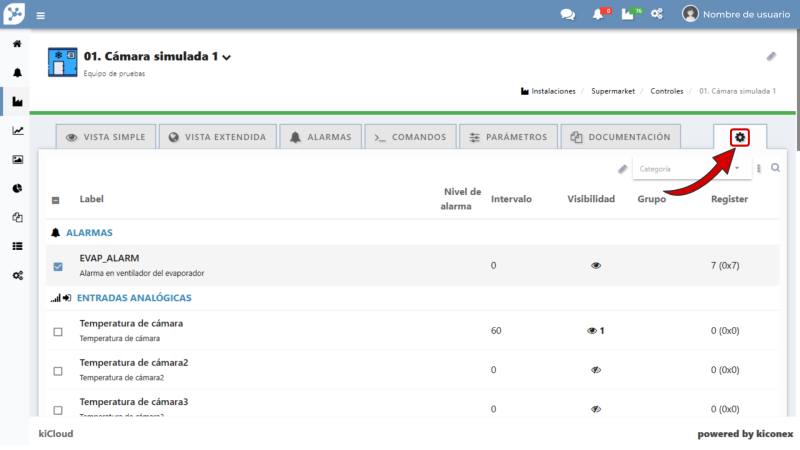Open the line chart icon in sidebar
Image resolution: width=800 pixels, height=450 pixels.
click(x=17, y=130)
